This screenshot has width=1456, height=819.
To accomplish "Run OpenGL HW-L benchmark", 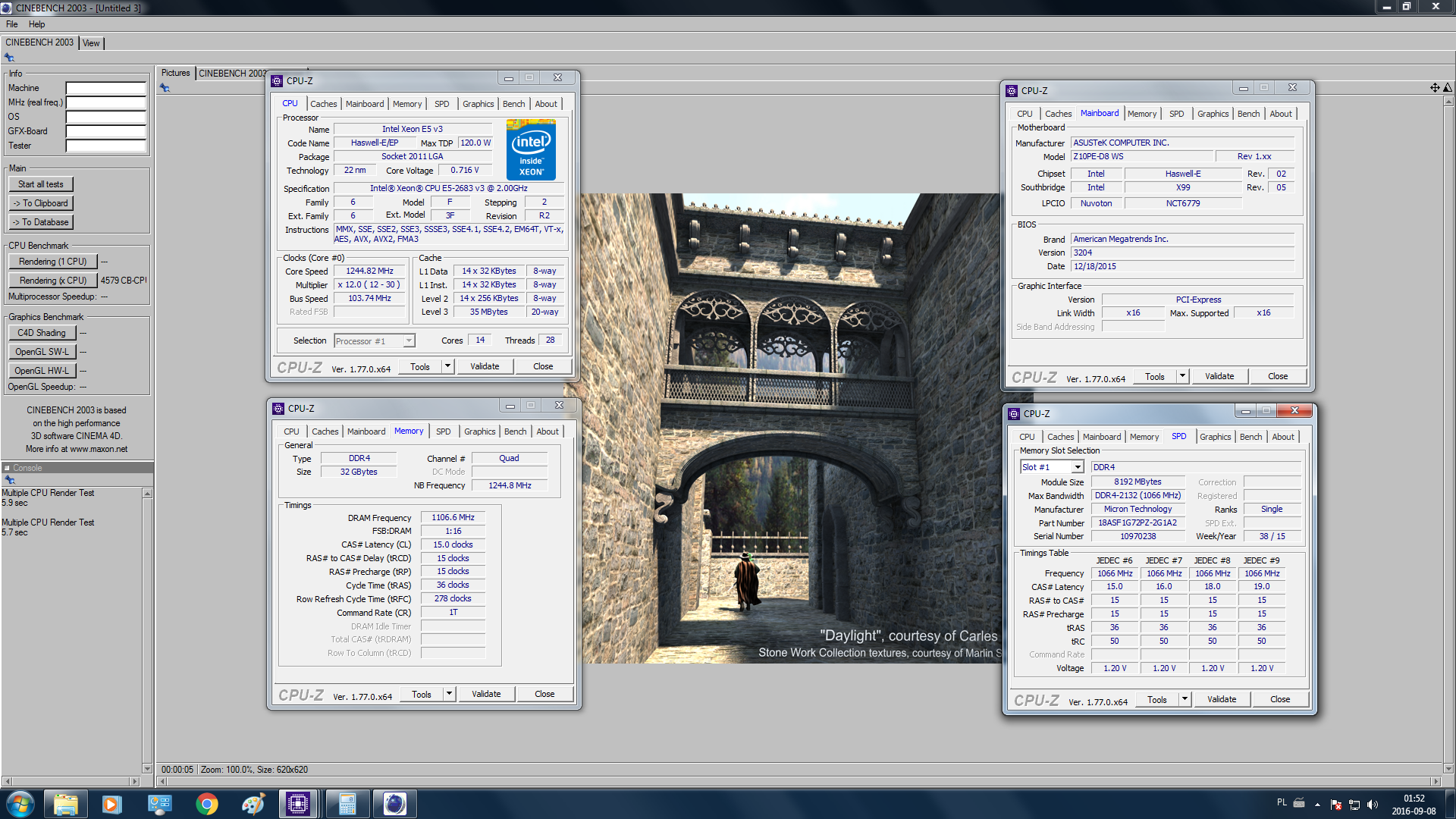I will [42, 371].
